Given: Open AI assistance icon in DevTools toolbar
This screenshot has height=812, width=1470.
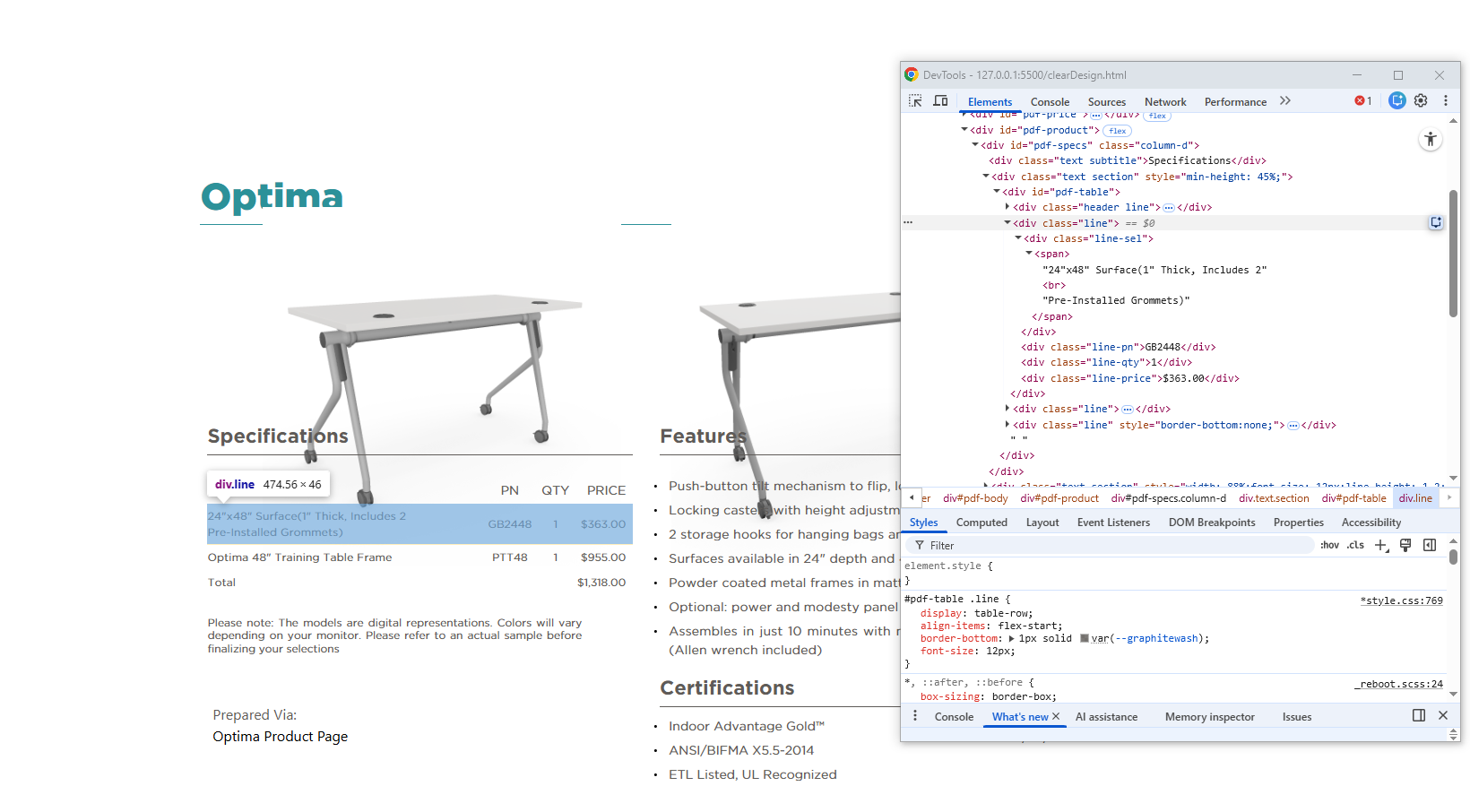Looking at the screenshot, I should (x=1397, y=101).
